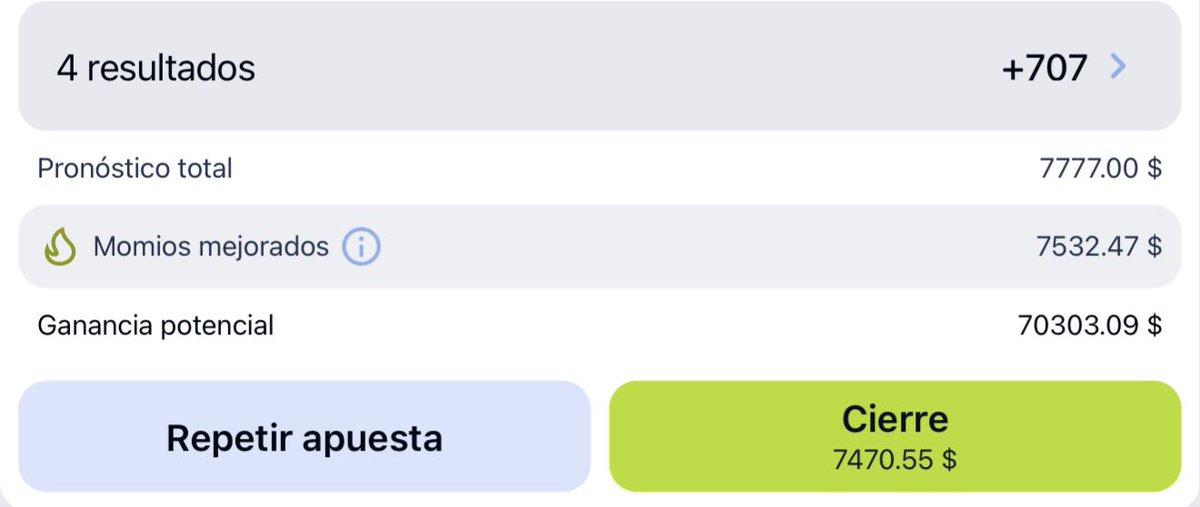
Task: Click the Momios mejorados label
Action: pos(211,246)
